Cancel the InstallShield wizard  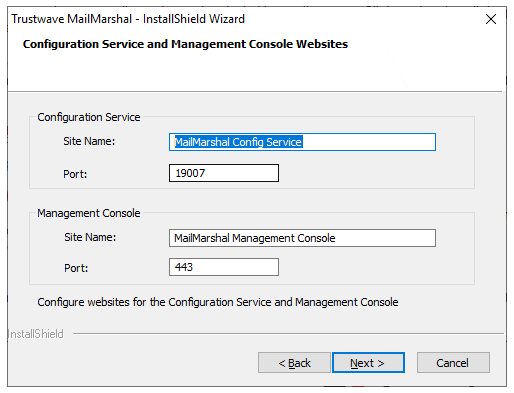click(453, 362)
